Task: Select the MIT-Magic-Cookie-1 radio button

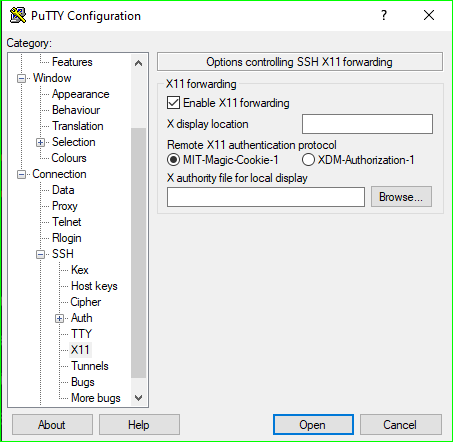Action: click(x=173, y=160)
